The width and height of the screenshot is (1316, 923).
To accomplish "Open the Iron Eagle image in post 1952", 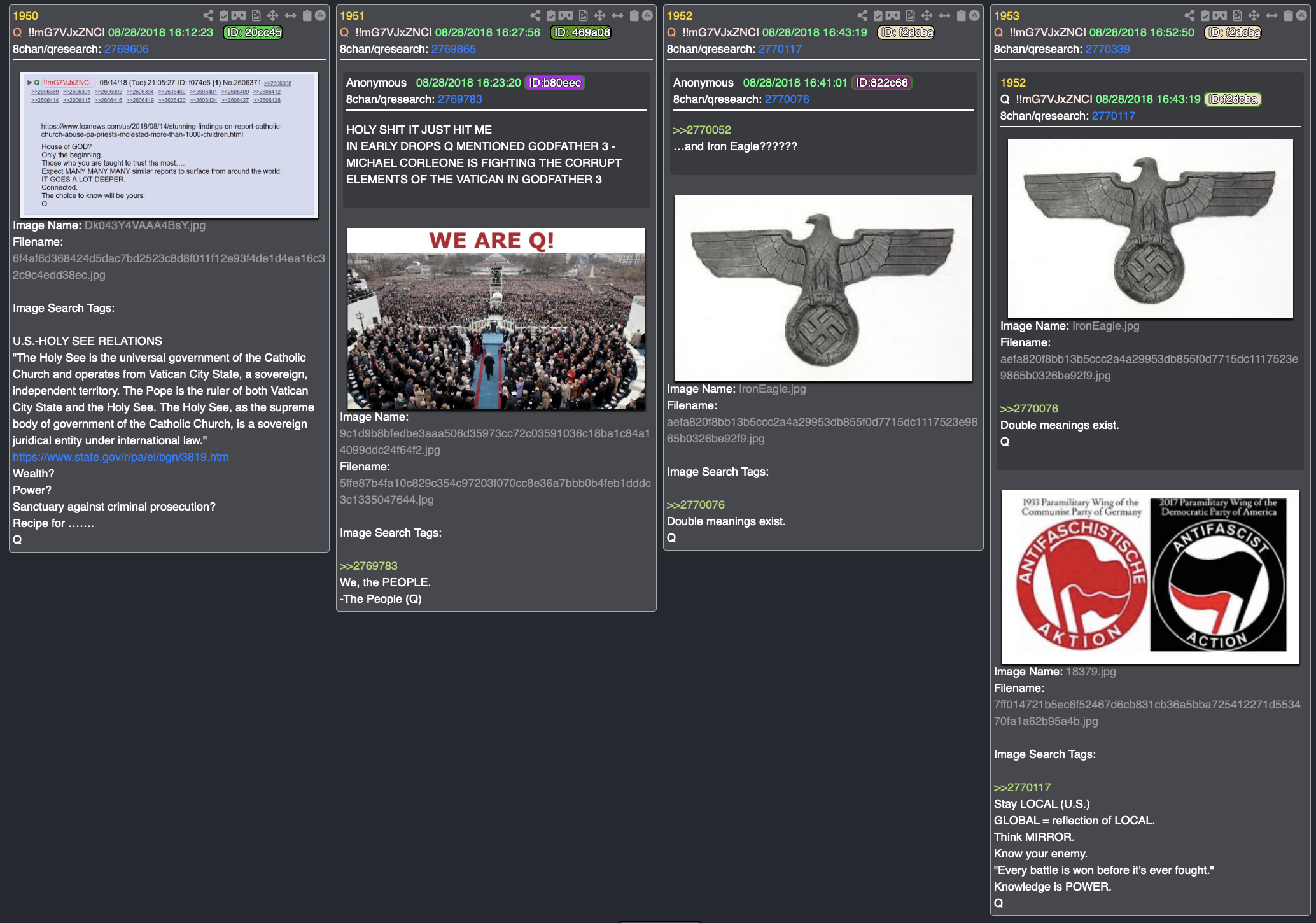I will (823, 288).
